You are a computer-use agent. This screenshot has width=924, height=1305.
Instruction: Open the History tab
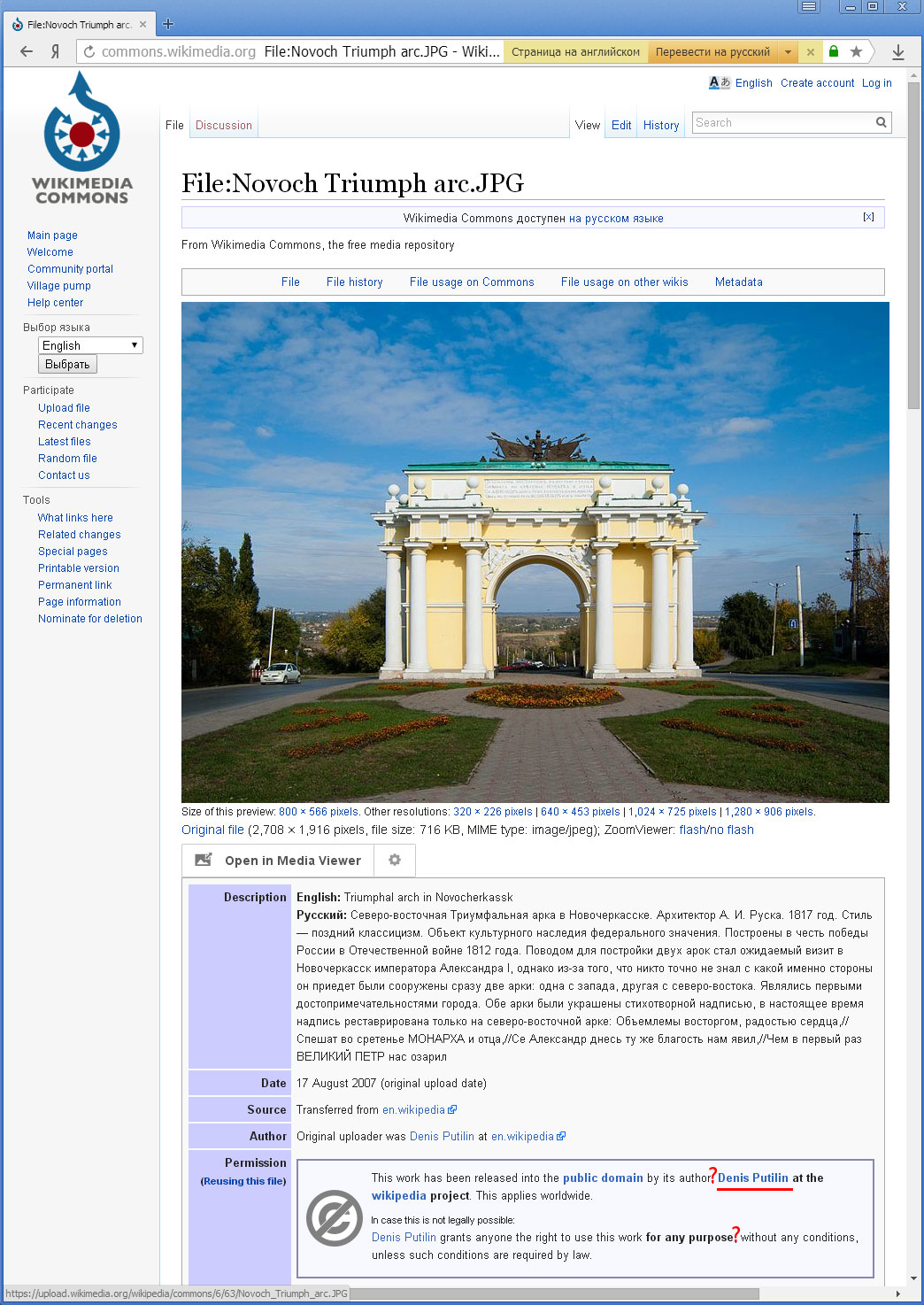pos(661,125)
